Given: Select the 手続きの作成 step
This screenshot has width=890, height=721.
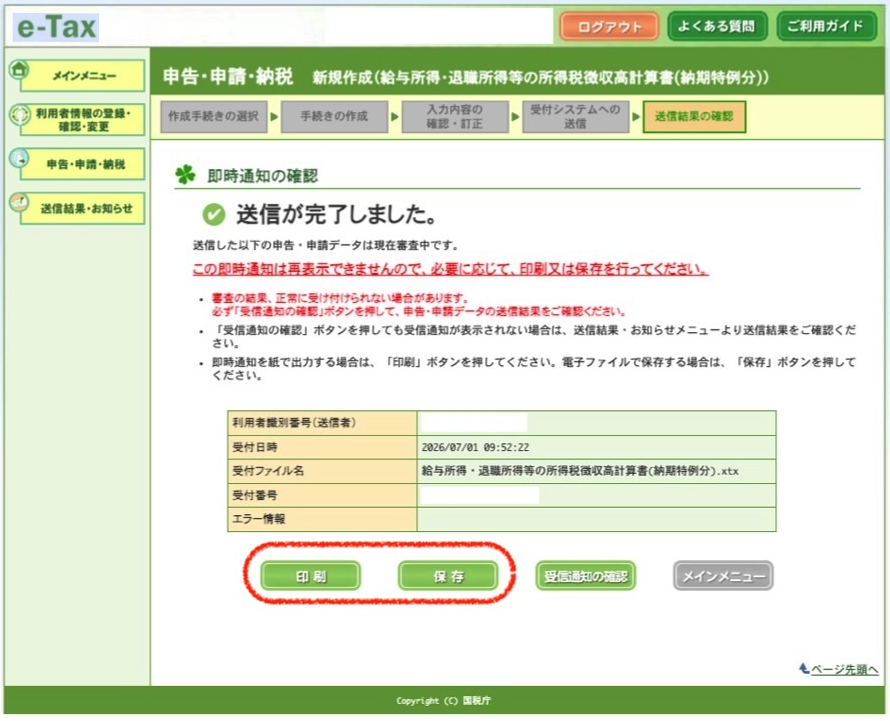Looking at the screenshot, I should 334,116.
